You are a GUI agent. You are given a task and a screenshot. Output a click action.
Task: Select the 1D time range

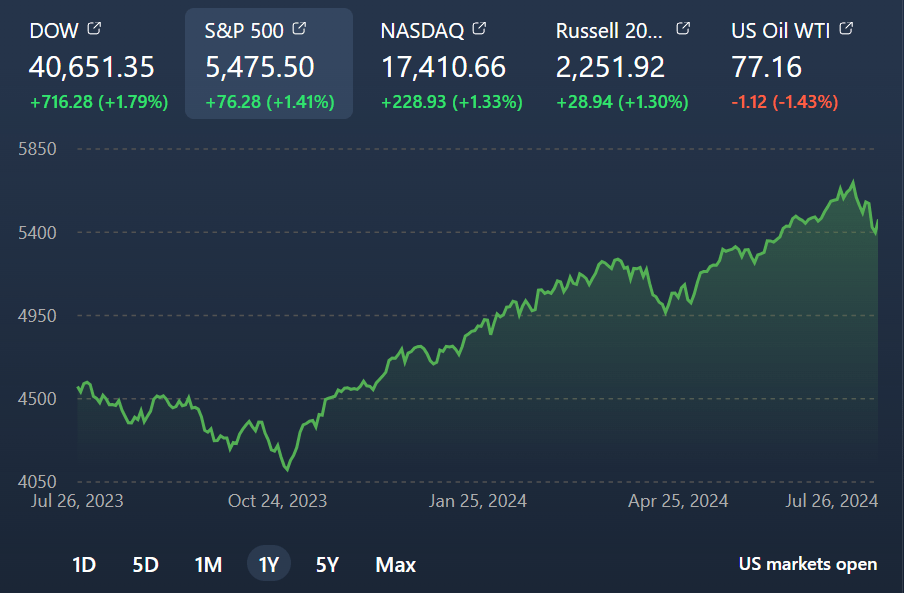84,565
